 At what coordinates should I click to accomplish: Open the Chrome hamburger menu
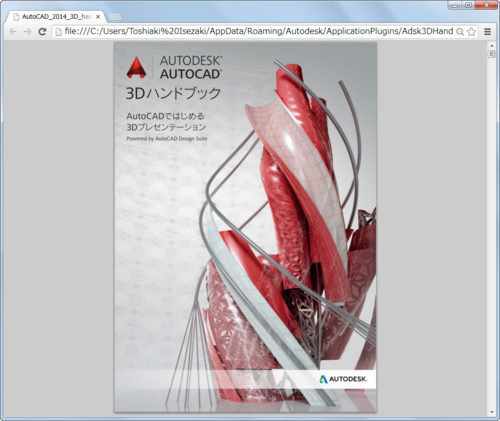coord(487,32)
